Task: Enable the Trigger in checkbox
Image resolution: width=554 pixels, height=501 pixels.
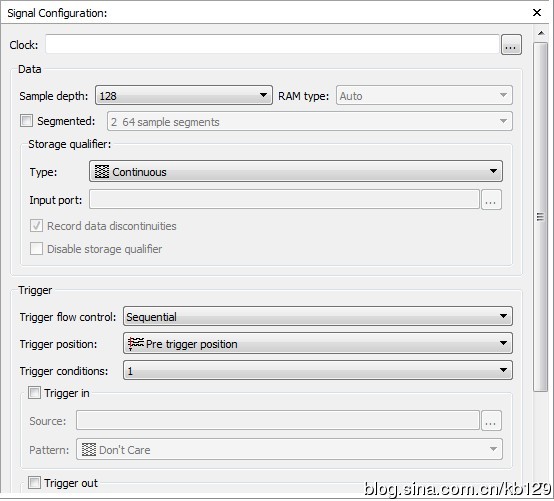Action: tap(34, 393)
